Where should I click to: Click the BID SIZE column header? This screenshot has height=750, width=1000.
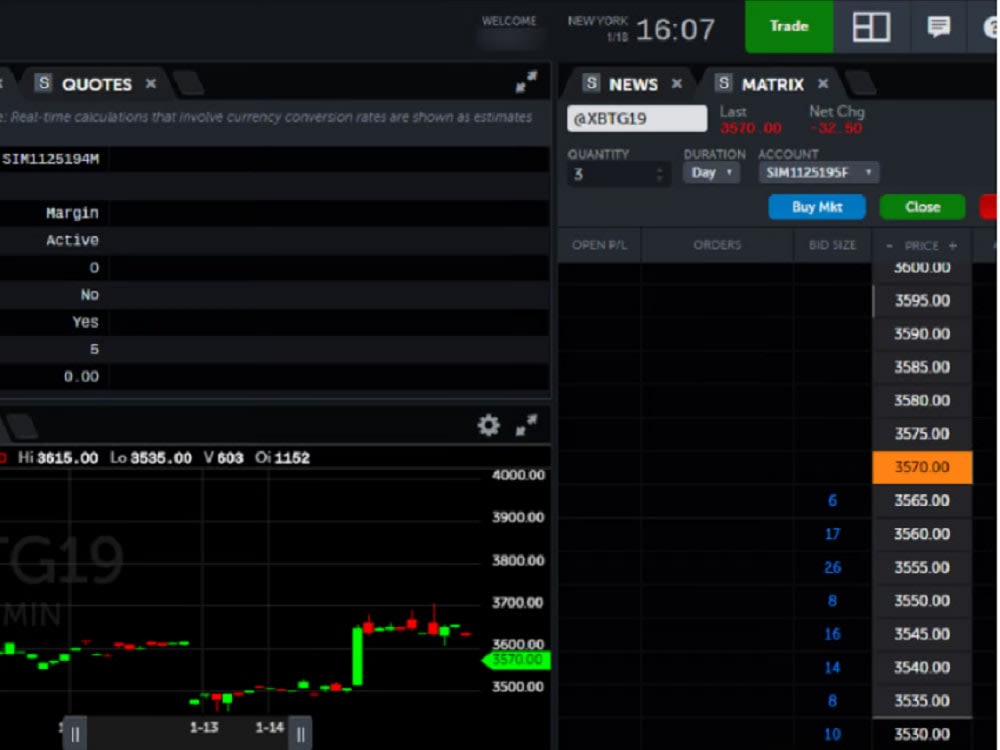[832, 245]
